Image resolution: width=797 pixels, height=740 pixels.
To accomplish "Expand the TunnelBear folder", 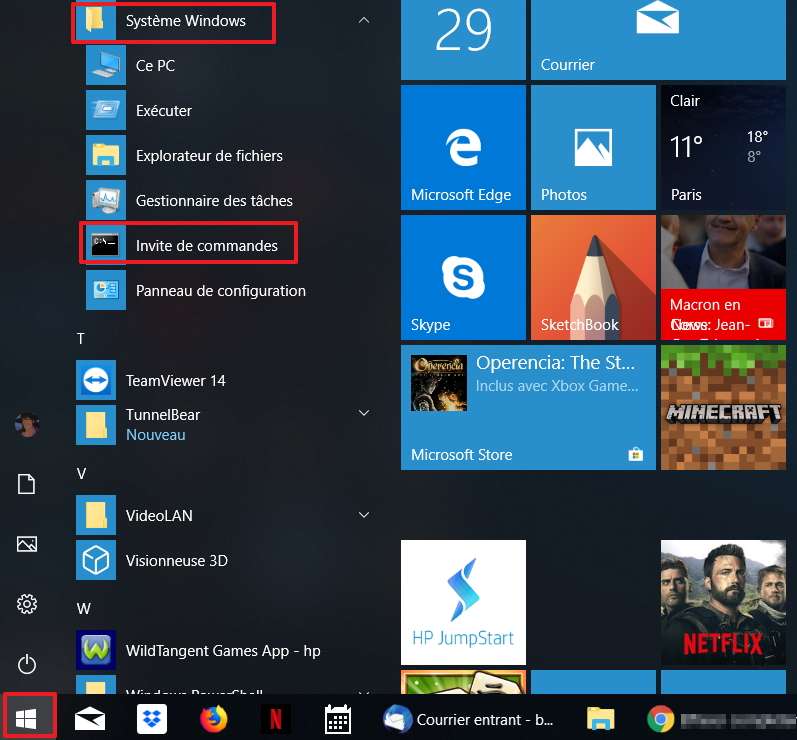I will 364,413.
